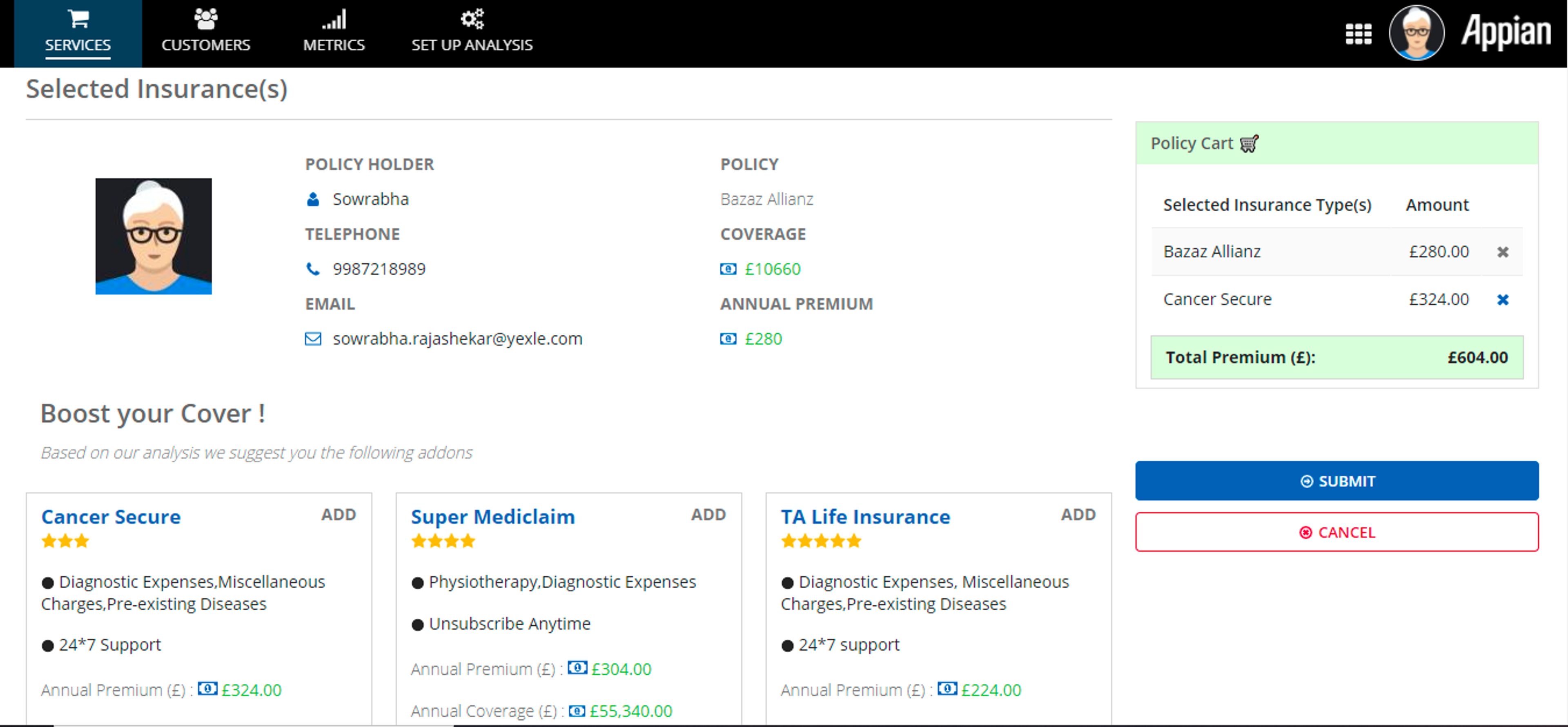Select the email sowrabha.rajashekar@yexle.com

(x=457, y=339)
